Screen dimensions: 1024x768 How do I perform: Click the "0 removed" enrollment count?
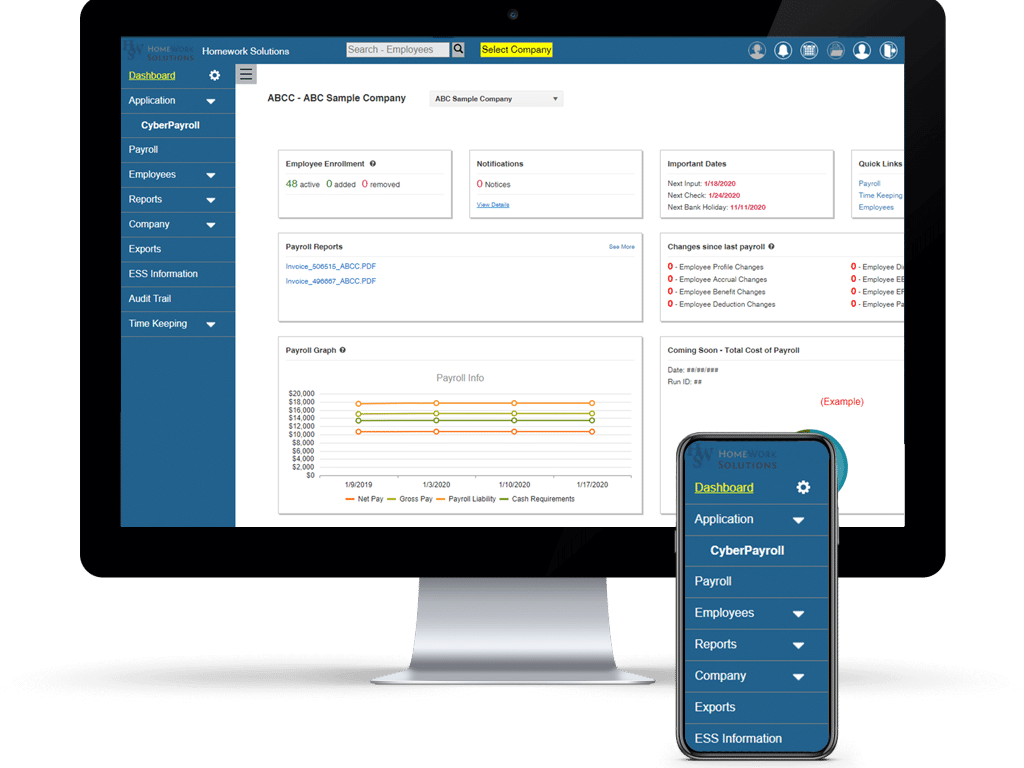(x=381, y=184)
